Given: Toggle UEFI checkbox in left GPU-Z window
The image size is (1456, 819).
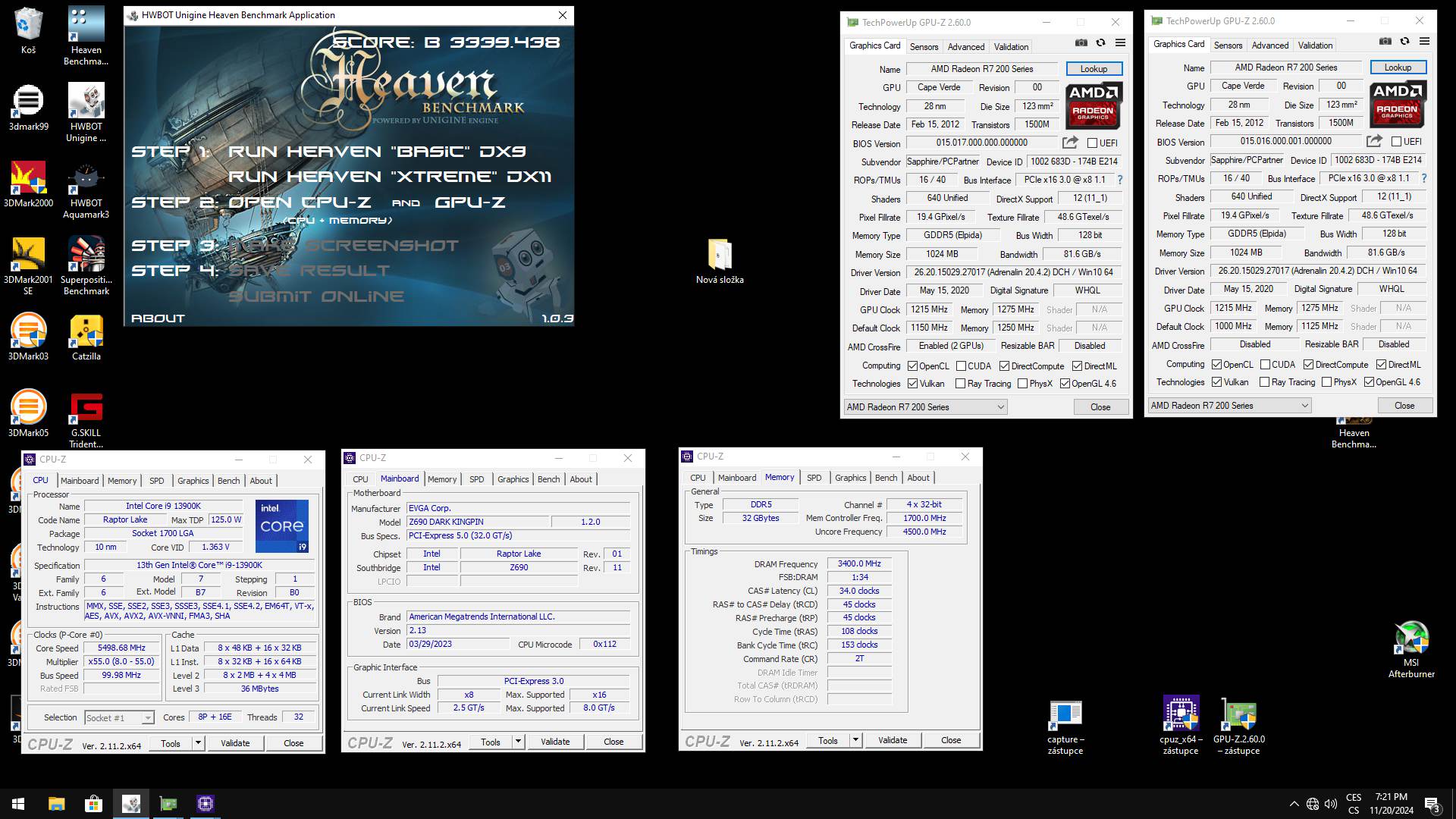Looking at the screenshot, I should click(x=1092, y=143).
